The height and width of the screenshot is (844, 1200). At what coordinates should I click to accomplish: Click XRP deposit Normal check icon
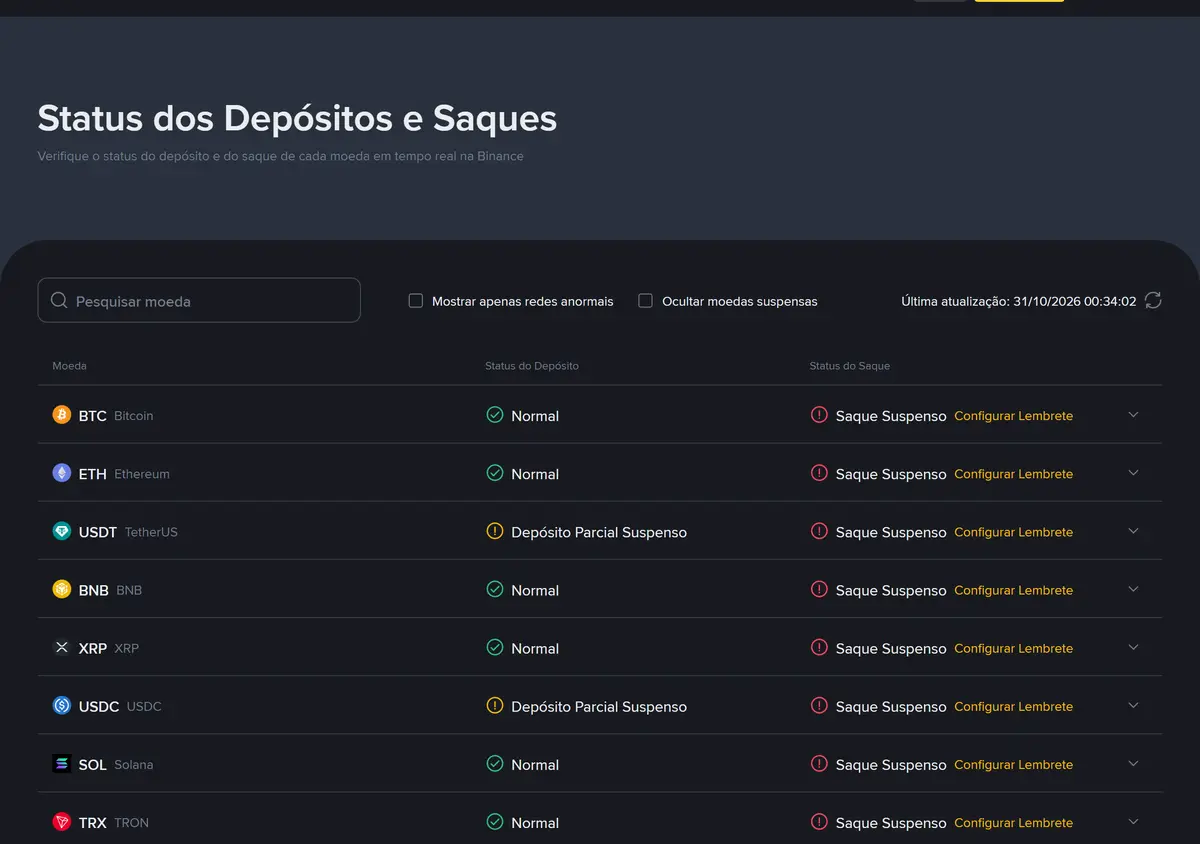494,647
